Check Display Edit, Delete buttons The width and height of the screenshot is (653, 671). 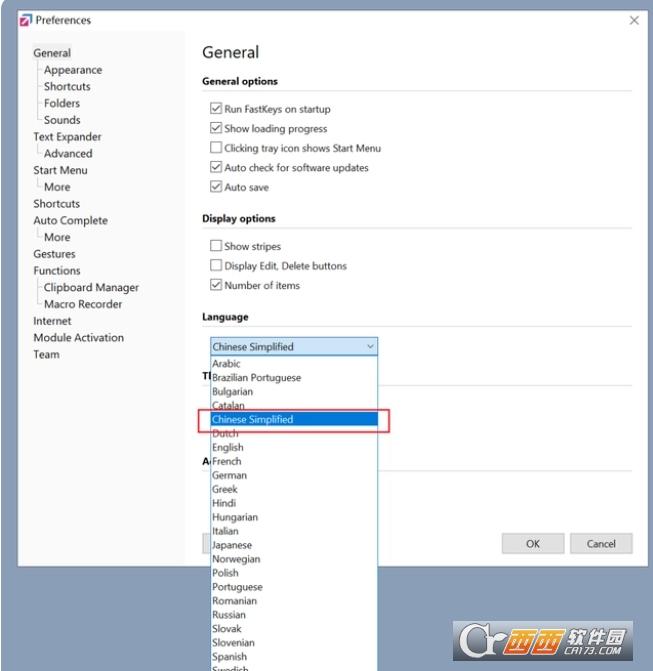point(216,265)
